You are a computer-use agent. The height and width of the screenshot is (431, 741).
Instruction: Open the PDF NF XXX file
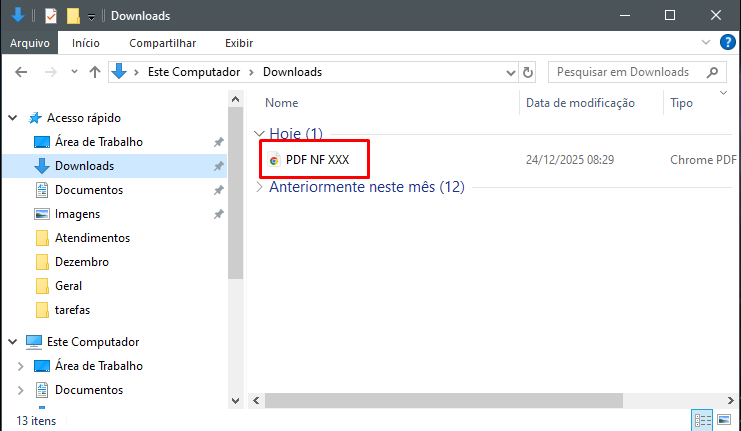point(317,159)
